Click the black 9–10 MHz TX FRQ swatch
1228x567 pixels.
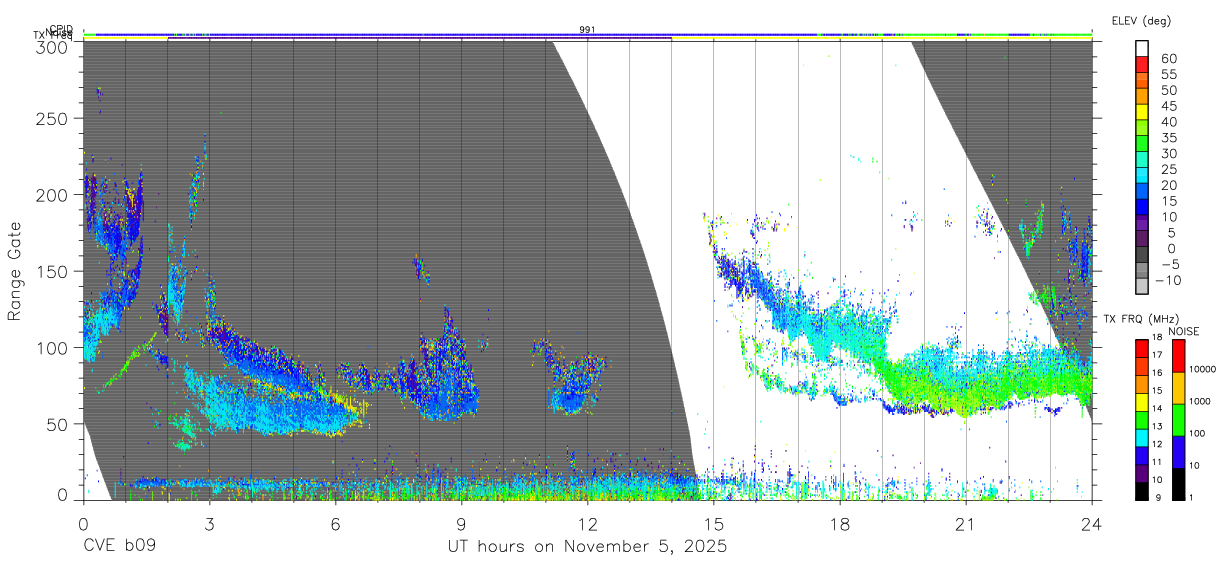(x=1142, y=490)
